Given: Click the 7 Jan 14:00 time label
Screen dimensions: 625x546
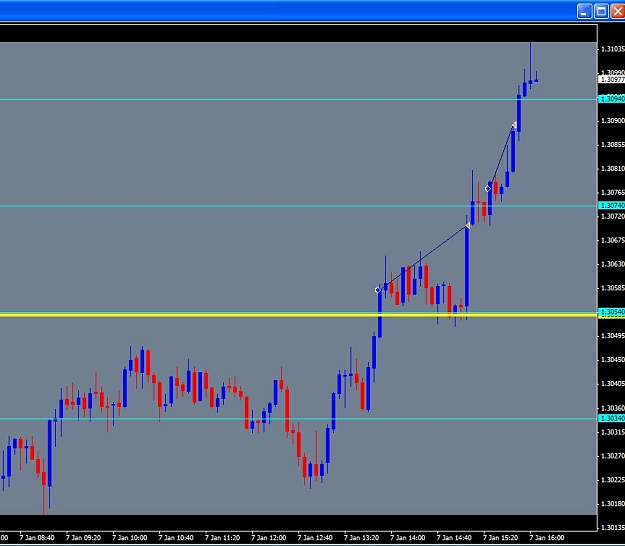Looking at the screenshot, I should point(408,538).
